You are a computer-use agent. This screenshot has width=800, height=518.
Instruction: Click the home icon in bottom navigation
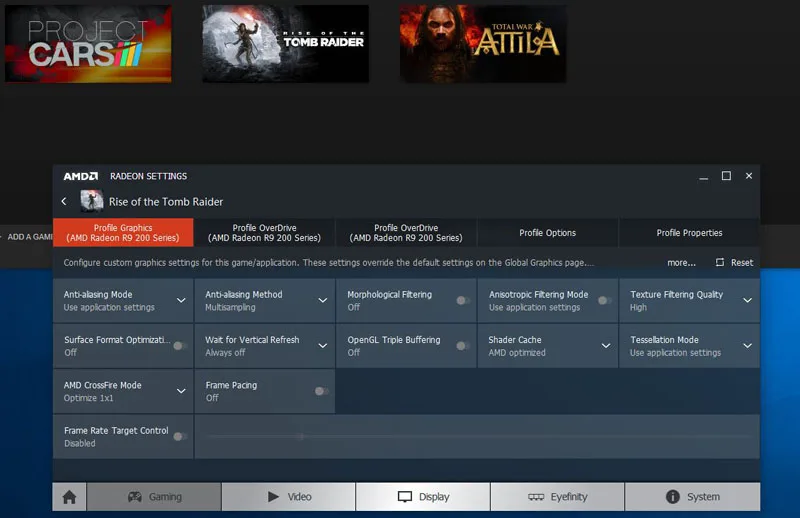point(69,497)
